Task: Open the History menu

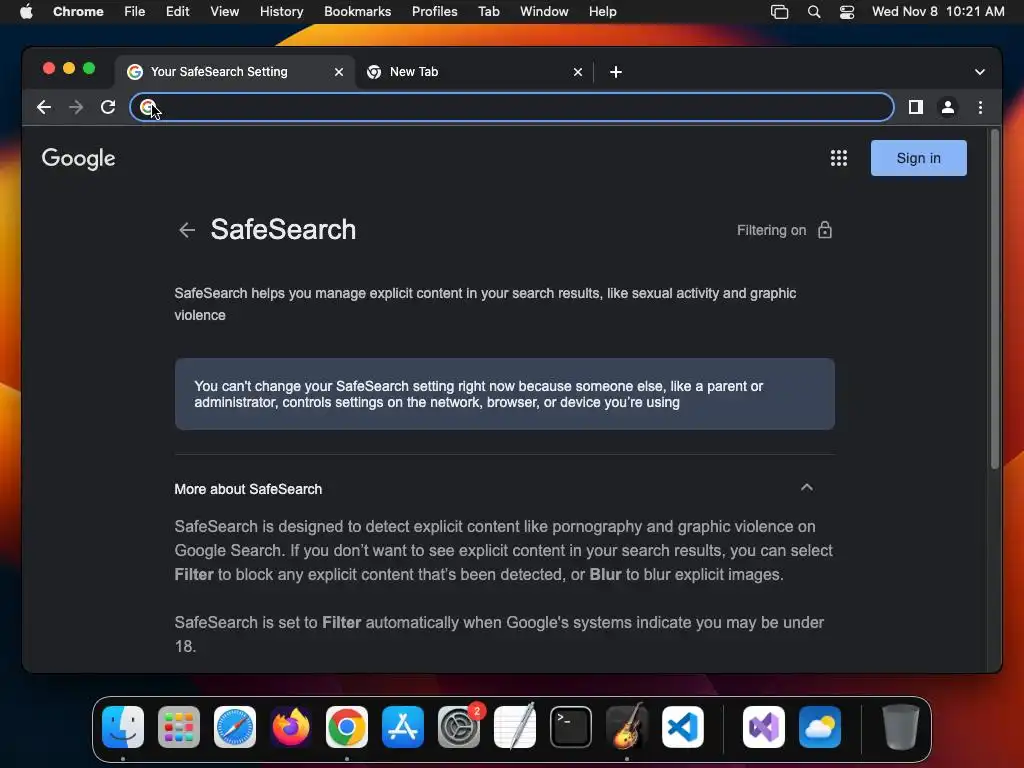Action: tap(281, 12)
